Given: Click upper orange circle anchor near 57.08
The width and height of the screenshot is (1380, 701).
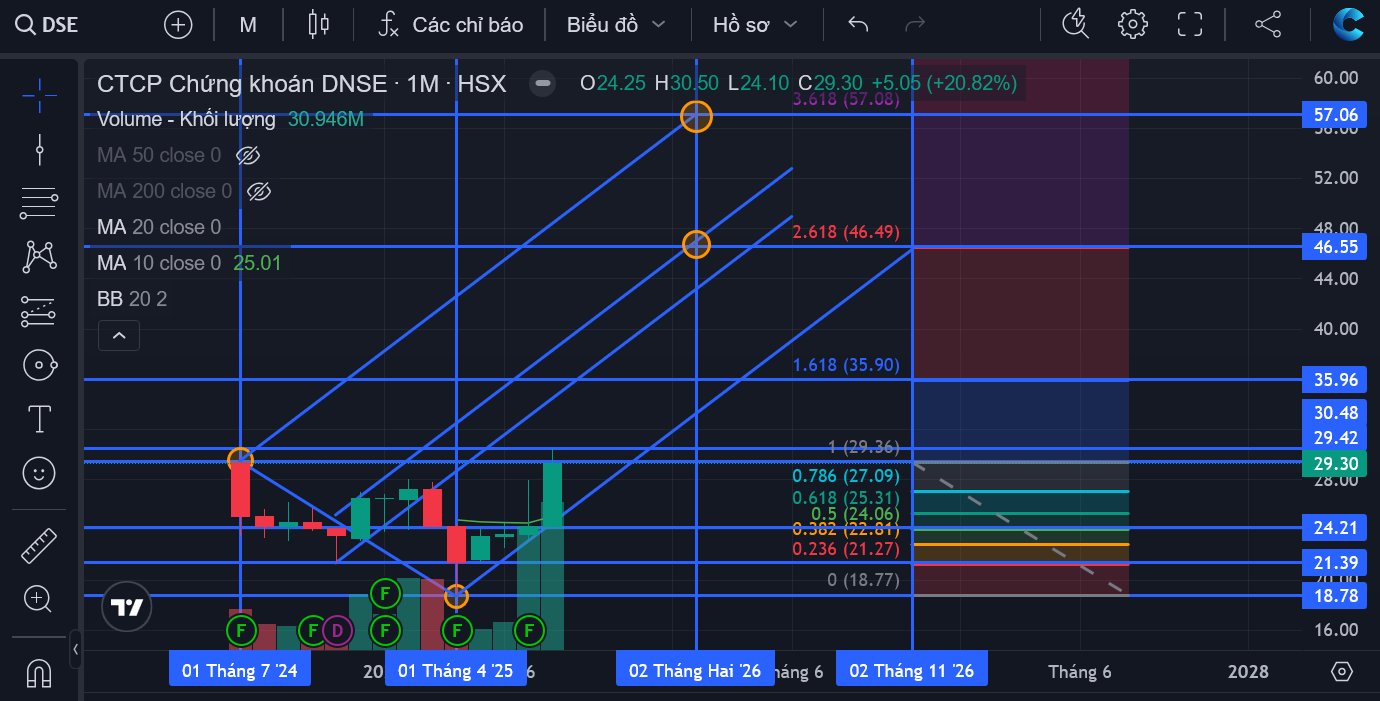Looking at the screenshot, I should (696, 116).
